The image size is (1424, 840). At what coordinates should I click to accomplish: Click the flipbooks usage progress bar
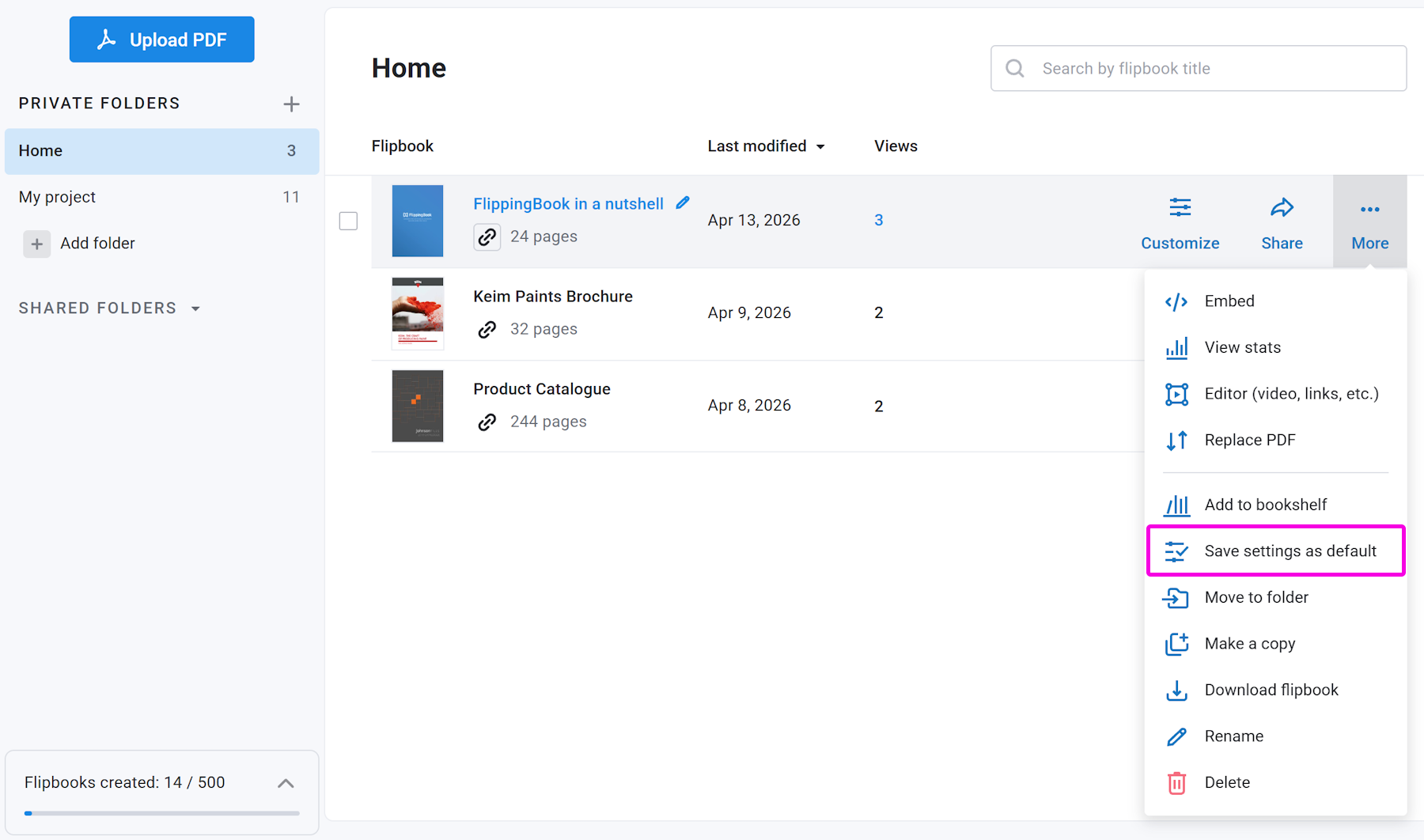(162, 813)
